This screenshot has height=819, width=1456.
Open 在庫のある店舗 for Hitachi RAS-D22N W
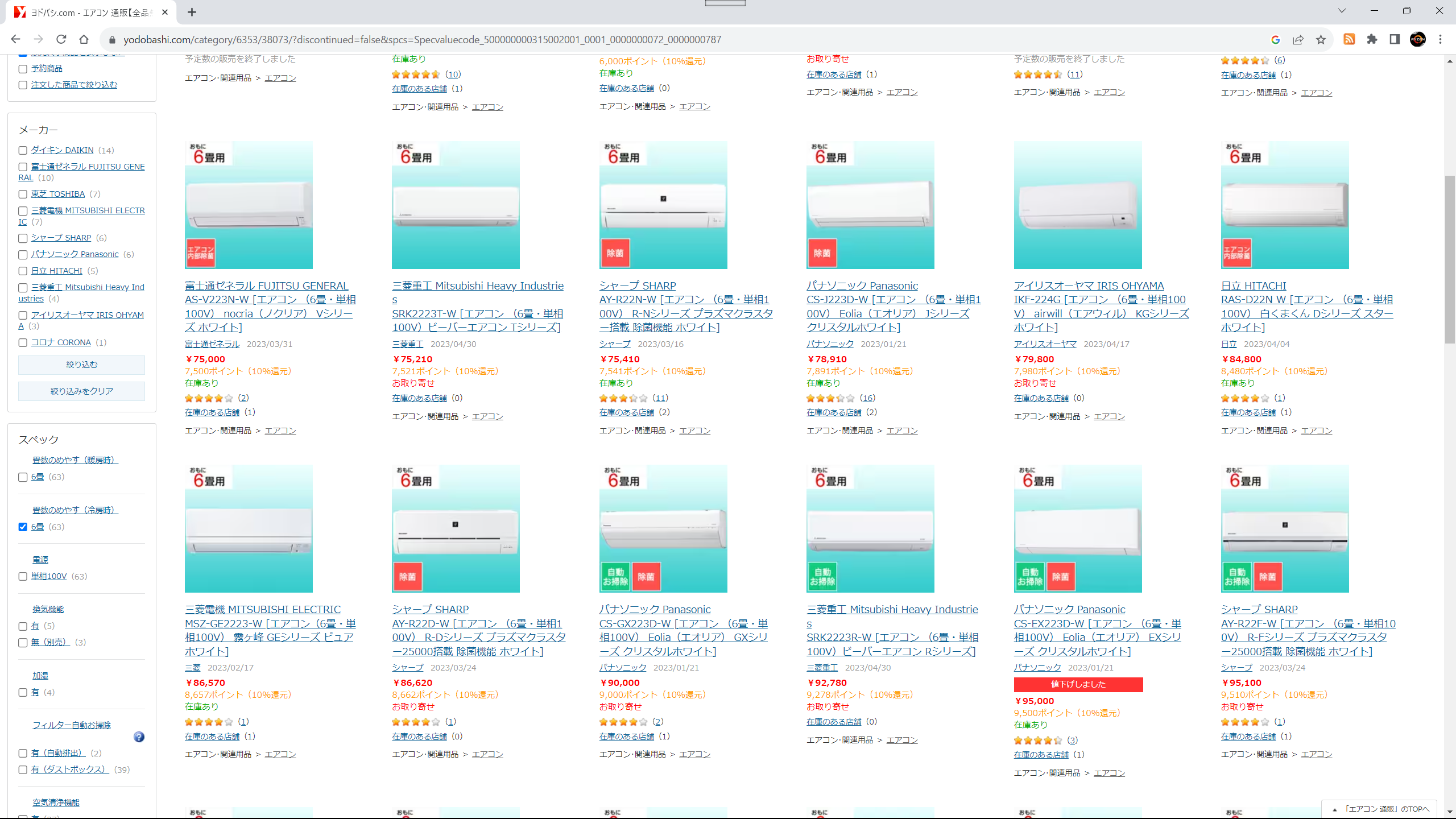click(1248, 412)
